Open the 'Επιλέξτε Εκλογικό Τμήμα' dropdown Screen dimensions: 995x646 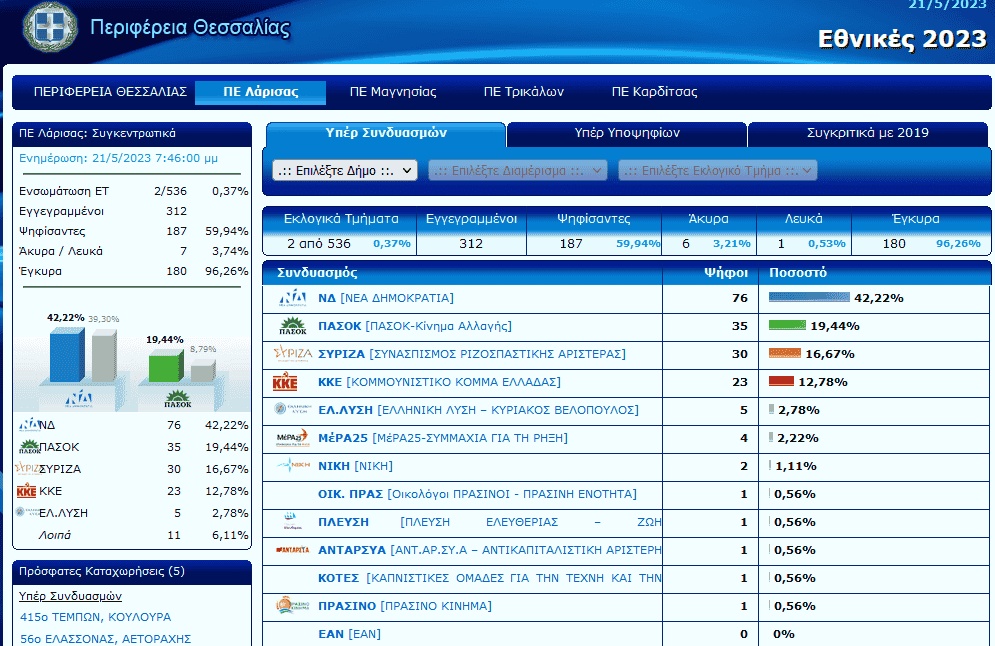pos(717,171)
